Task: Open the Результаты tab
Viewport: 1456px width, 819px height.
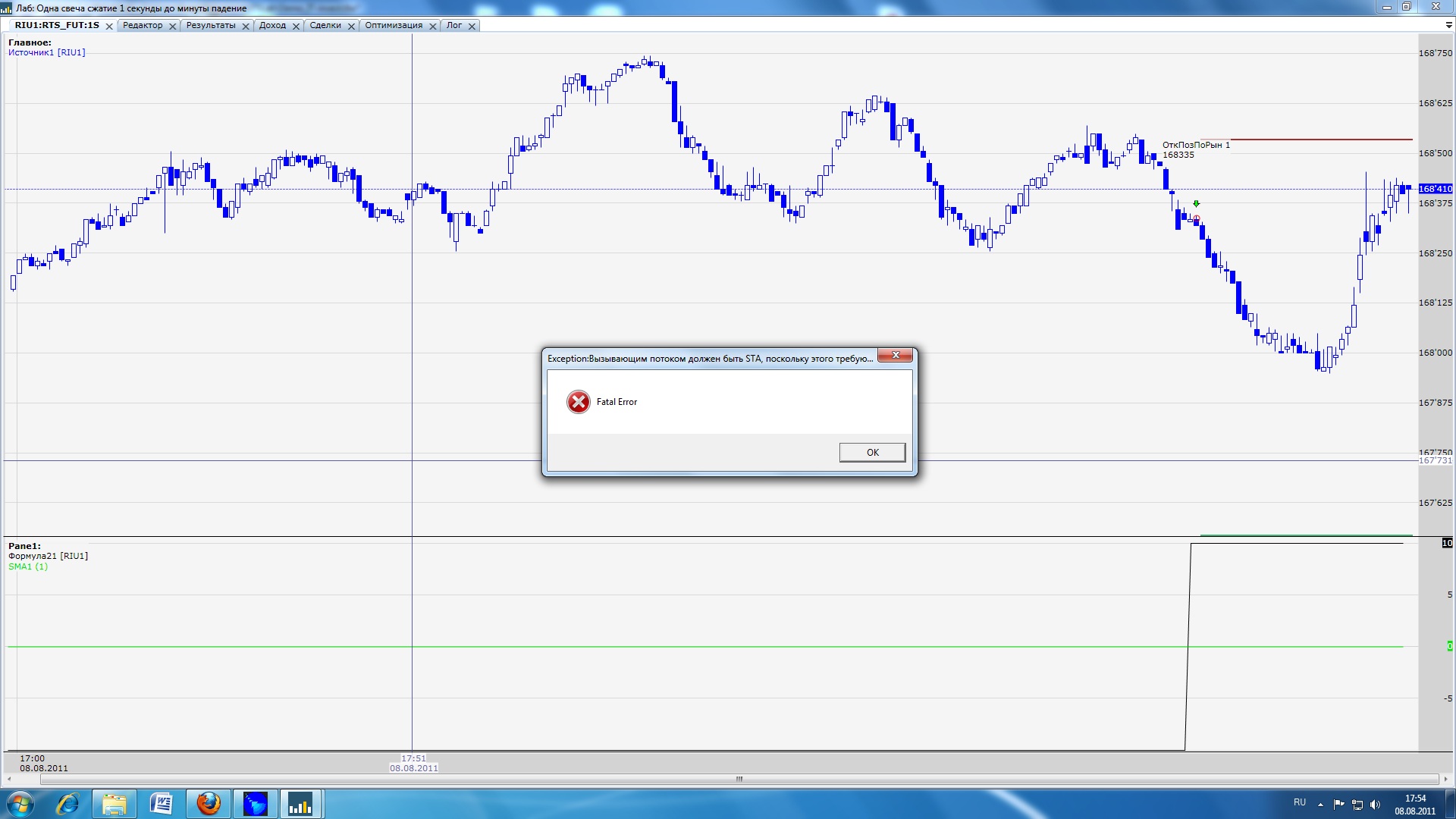Action: [210, 25]
